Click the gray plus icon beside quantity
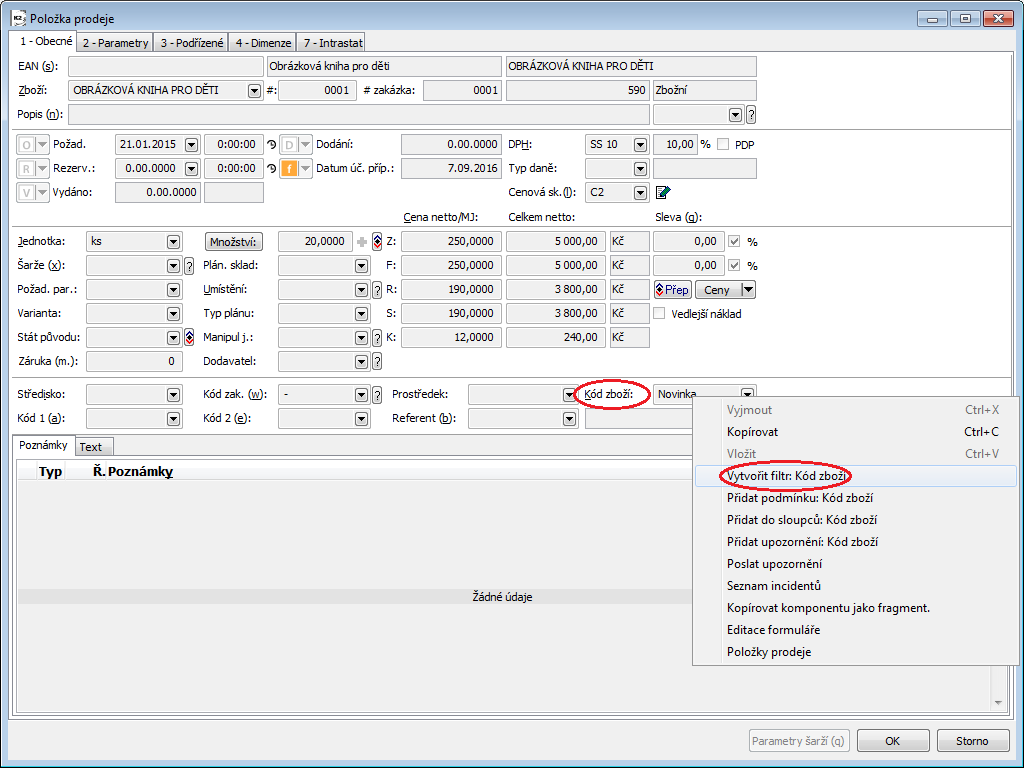This screenshot has width=1024, height=768. [x=362, y=242]
